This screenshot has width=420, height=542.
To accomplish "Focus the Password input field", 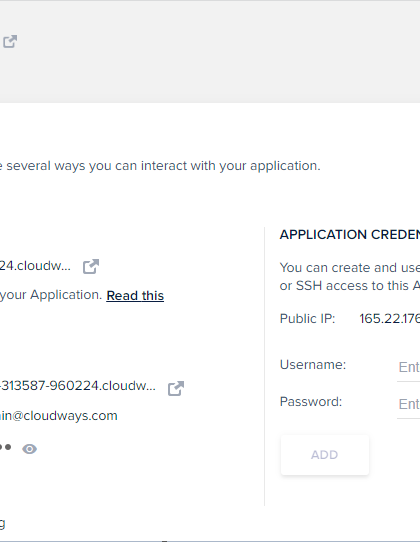I will point(408,404).
